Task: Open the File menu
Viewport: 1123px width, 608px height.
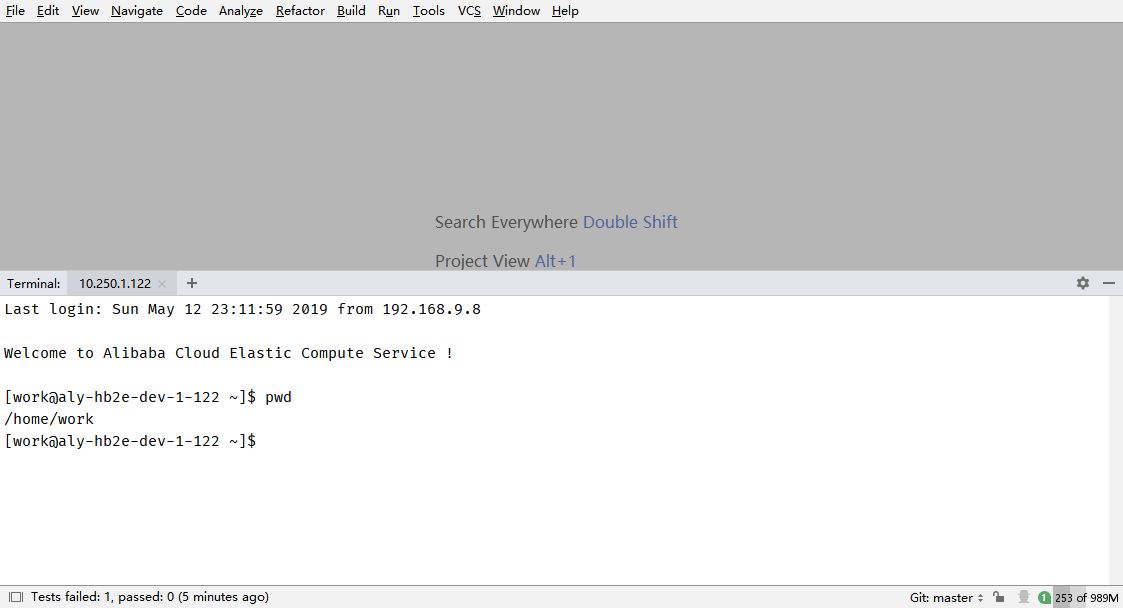Action: (x=15, y=11)
